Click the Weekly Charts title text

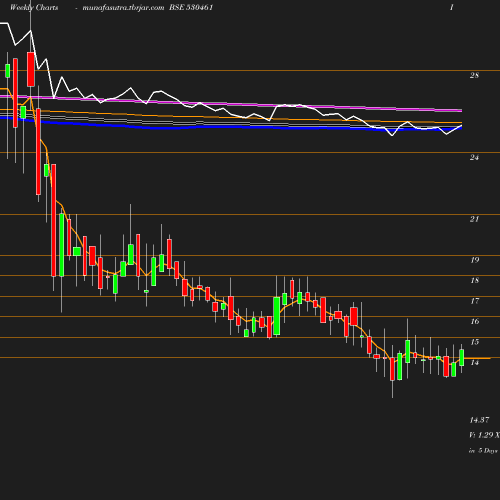pyautogui.click(x=34, y=8)
